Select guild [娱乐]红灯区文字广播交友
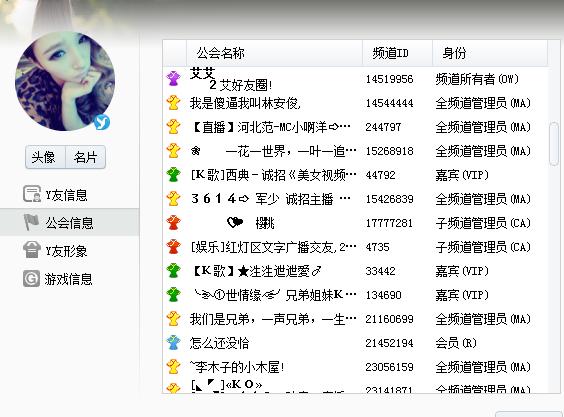The image size is (564, 417). (274, 247)
